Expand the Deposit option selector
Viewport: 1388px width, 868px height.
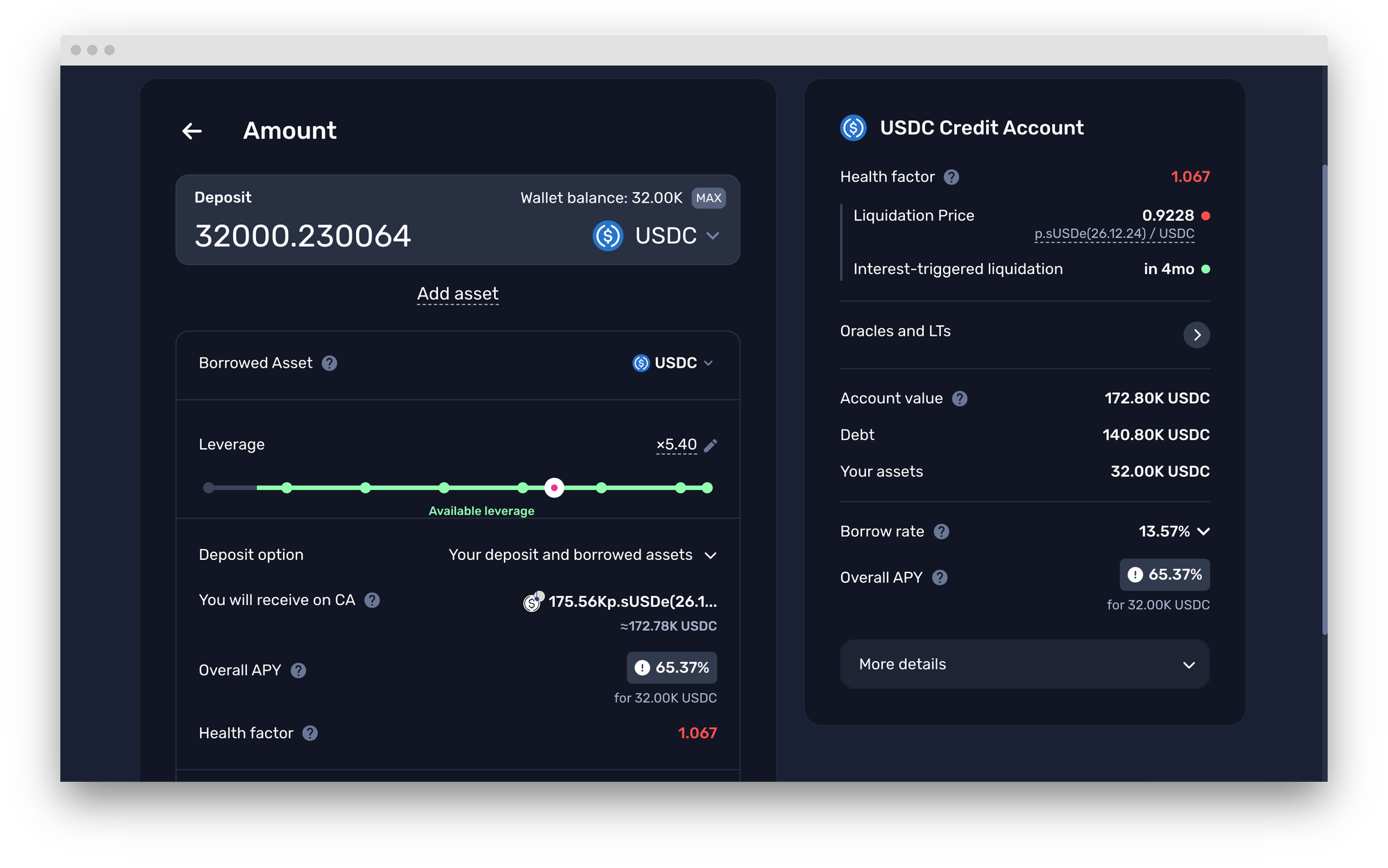[x=582, y=555]
